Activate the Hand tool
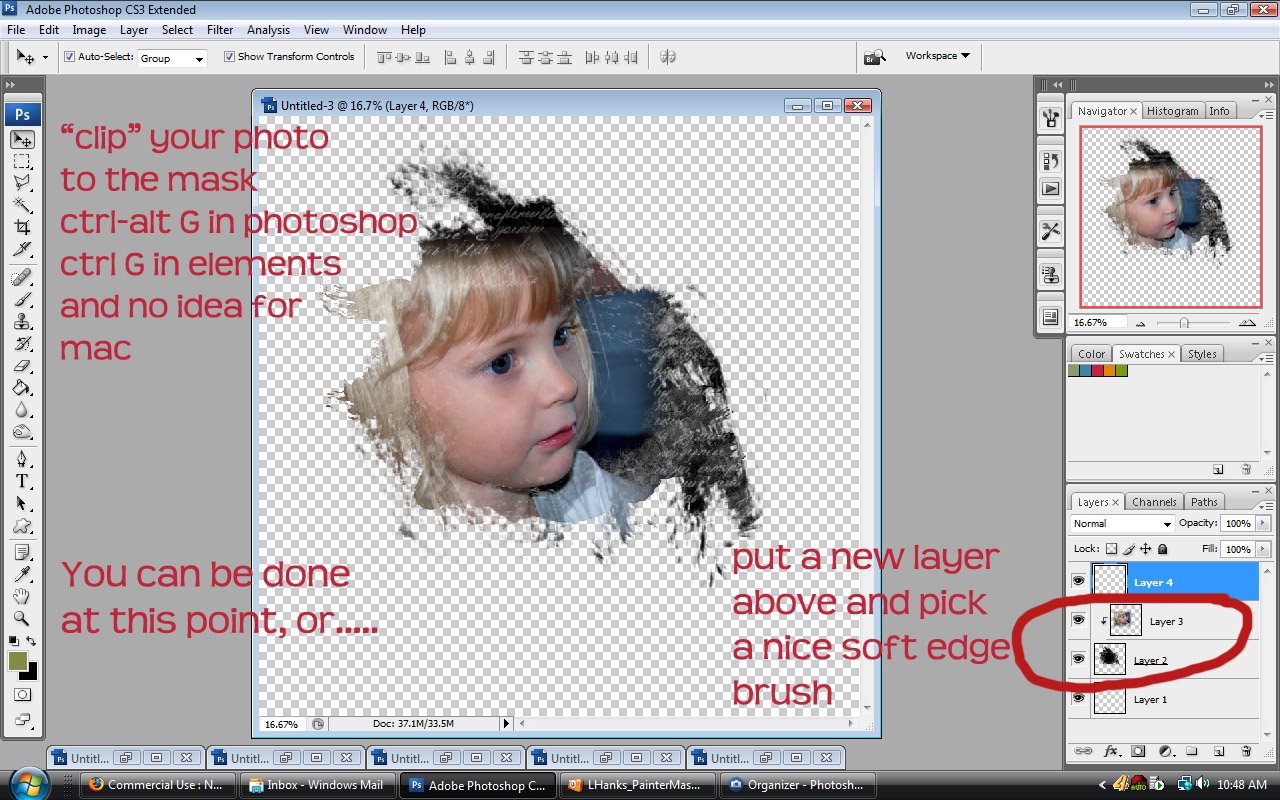1280x800 pixels. (x=22, y=596)
